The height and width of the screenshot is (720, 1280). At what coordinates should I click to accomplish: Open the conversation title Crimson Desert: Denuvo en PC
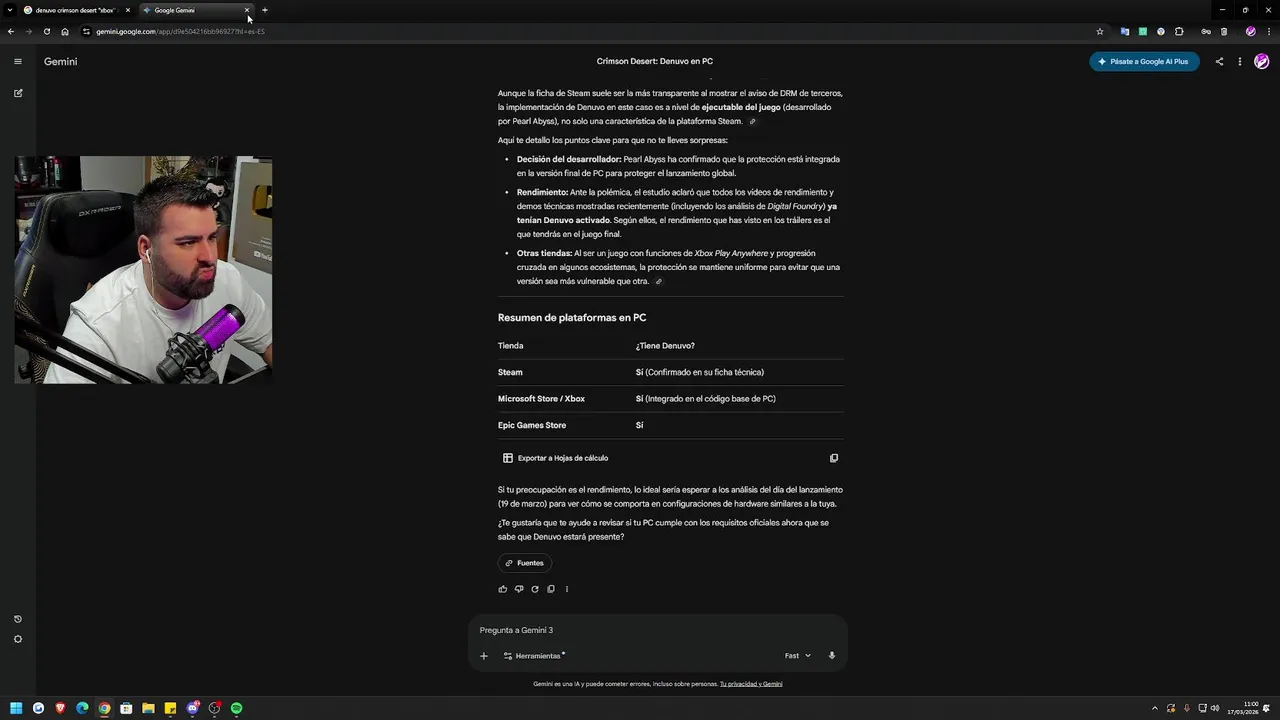tap(655, 61)
